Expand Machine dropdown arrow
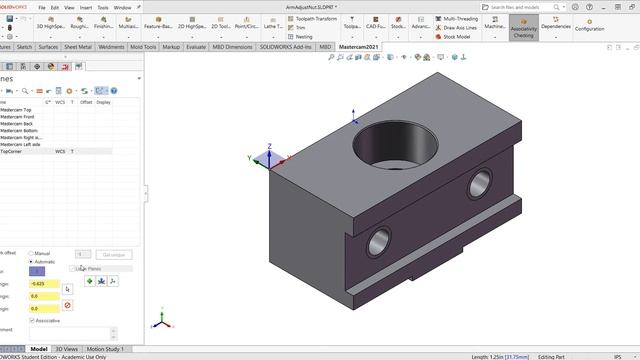 [495, 37]
